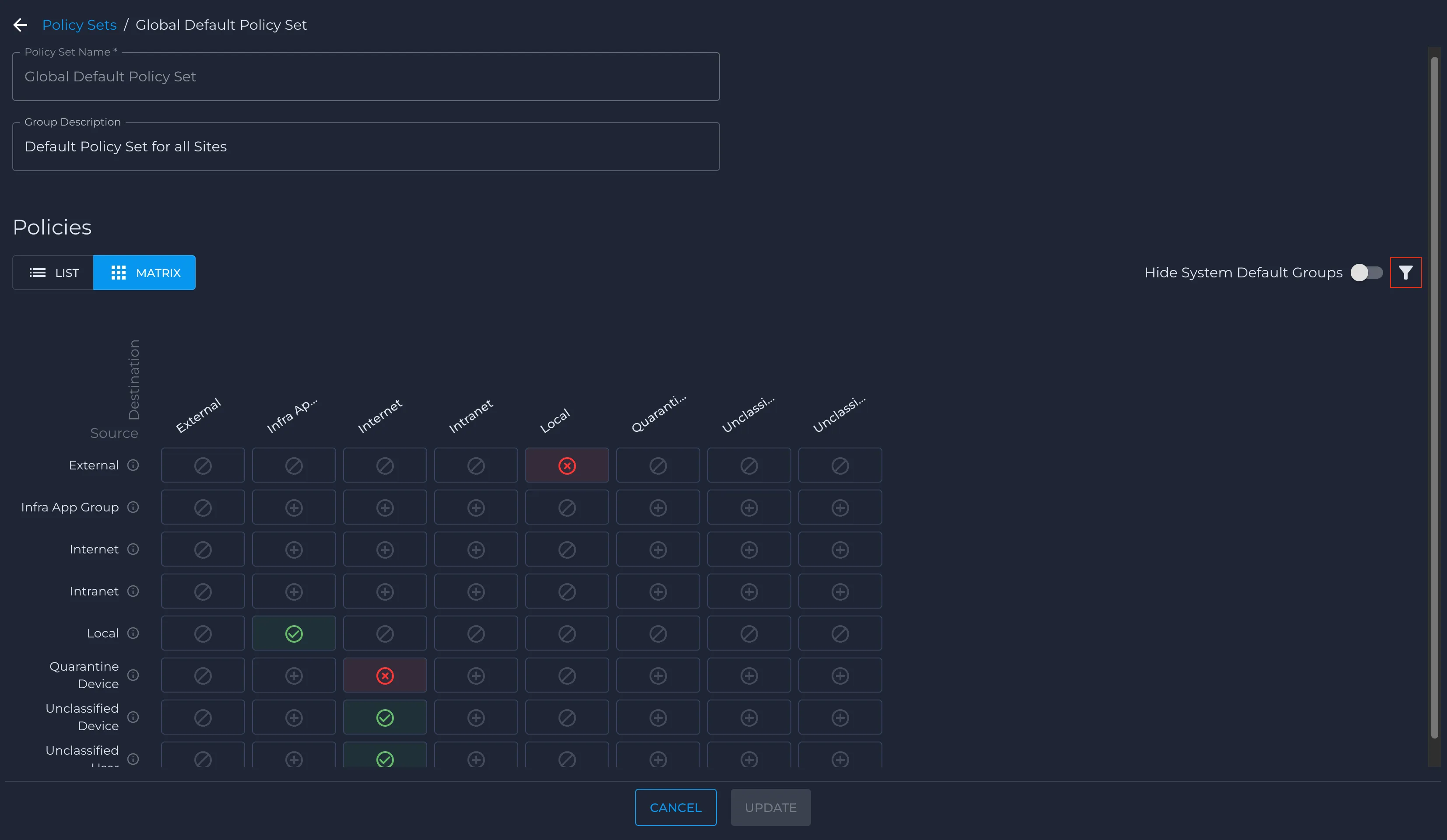The image size is (1447, 840).
Task: Click the UPDATE button
Action: click(771, 807)
